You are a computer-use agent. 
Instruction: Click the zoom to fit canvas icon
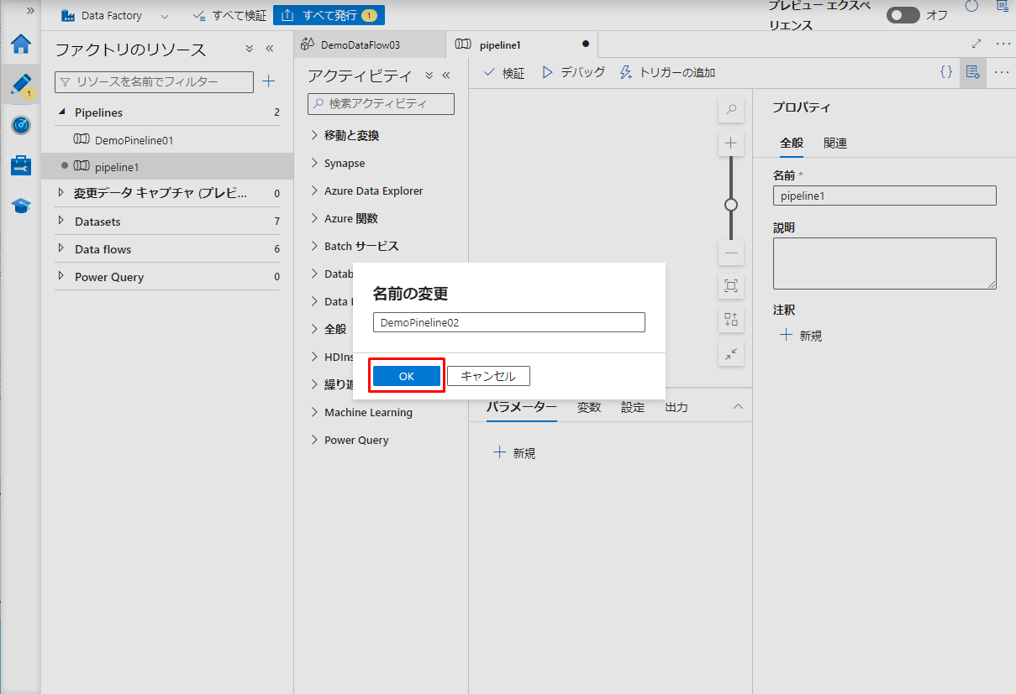pyautogui.click(x=731, y=286)
